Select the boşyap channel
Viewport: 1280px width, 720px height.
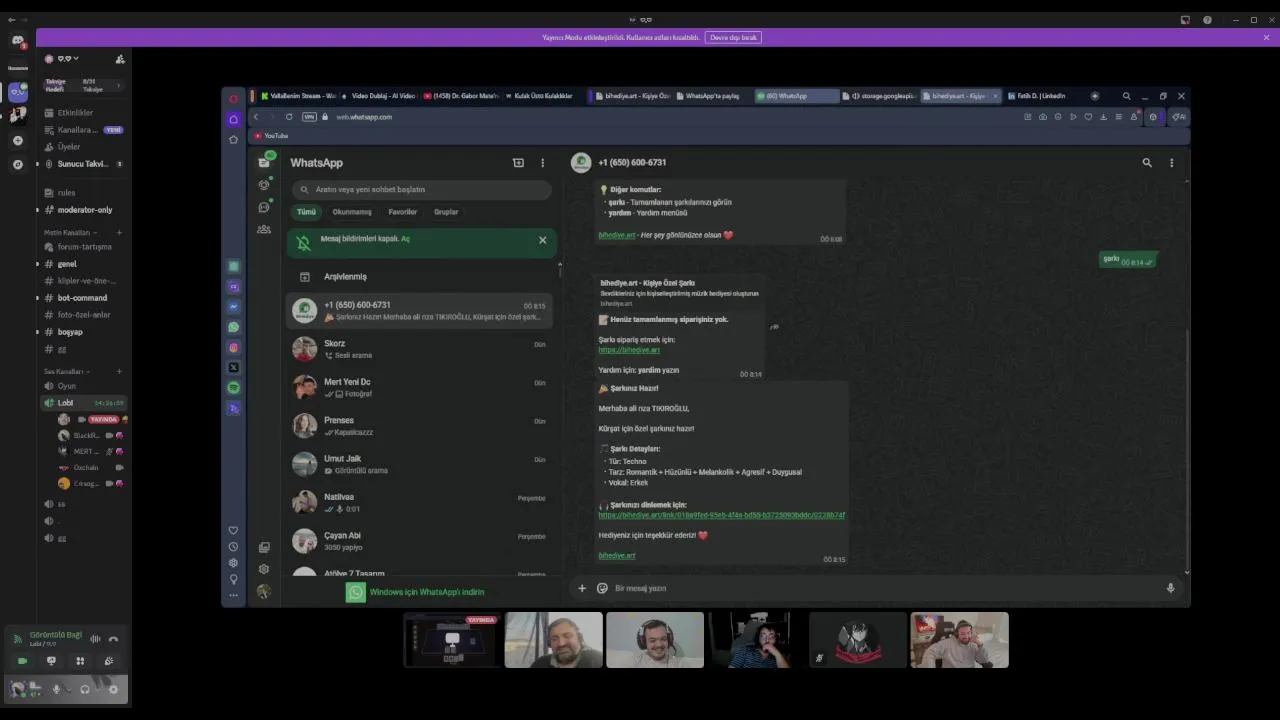pyautogui.click(x=70, y=332)
